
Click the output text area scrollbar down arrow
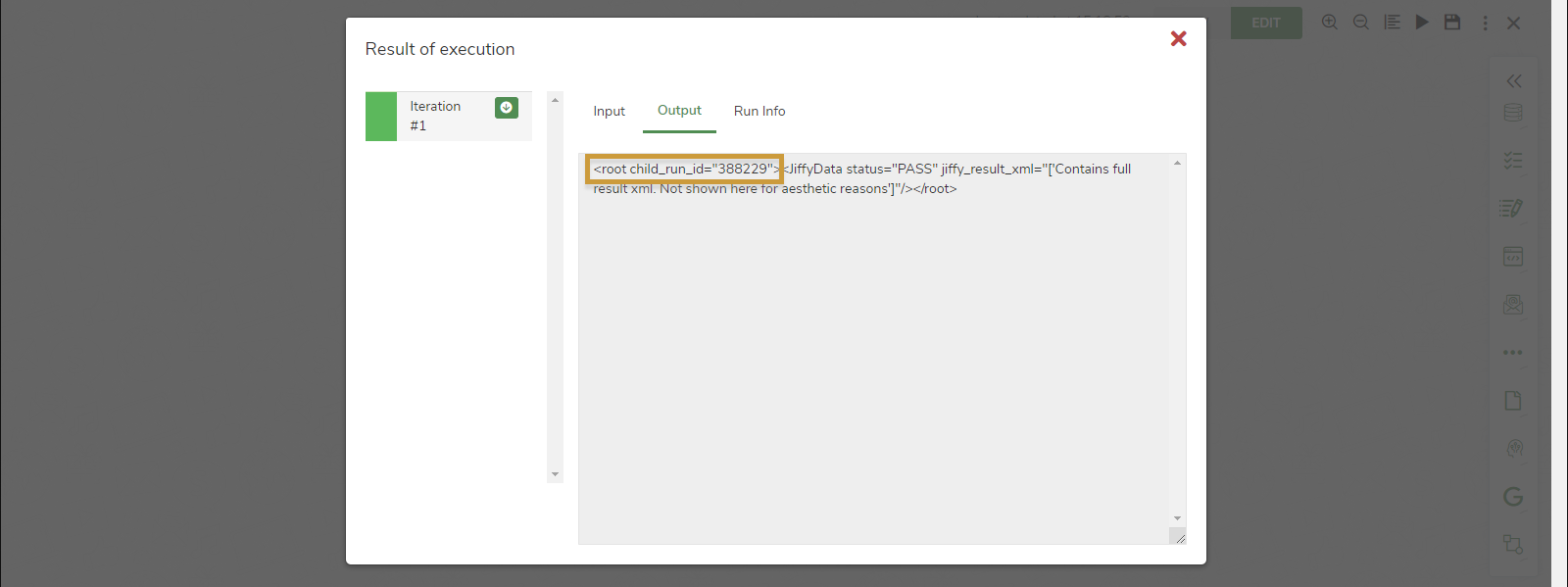pos(1177,518)
